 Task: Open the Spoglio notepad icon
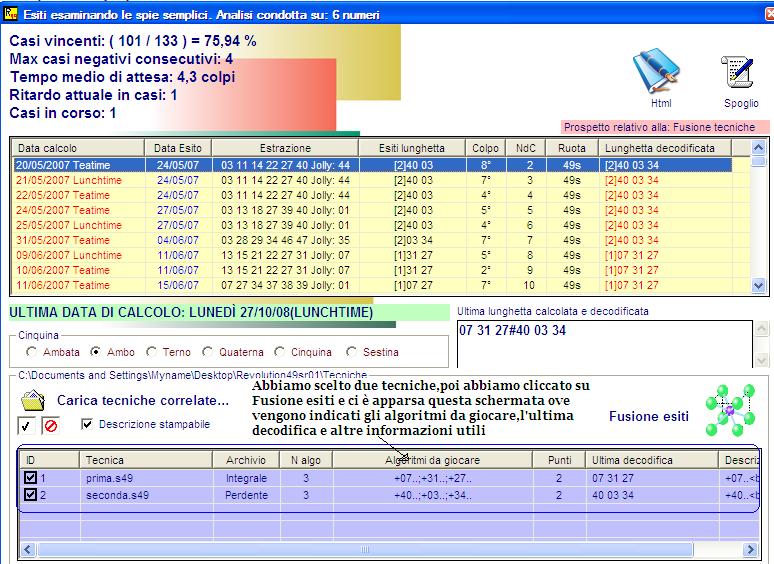click(x=739, y=72)
